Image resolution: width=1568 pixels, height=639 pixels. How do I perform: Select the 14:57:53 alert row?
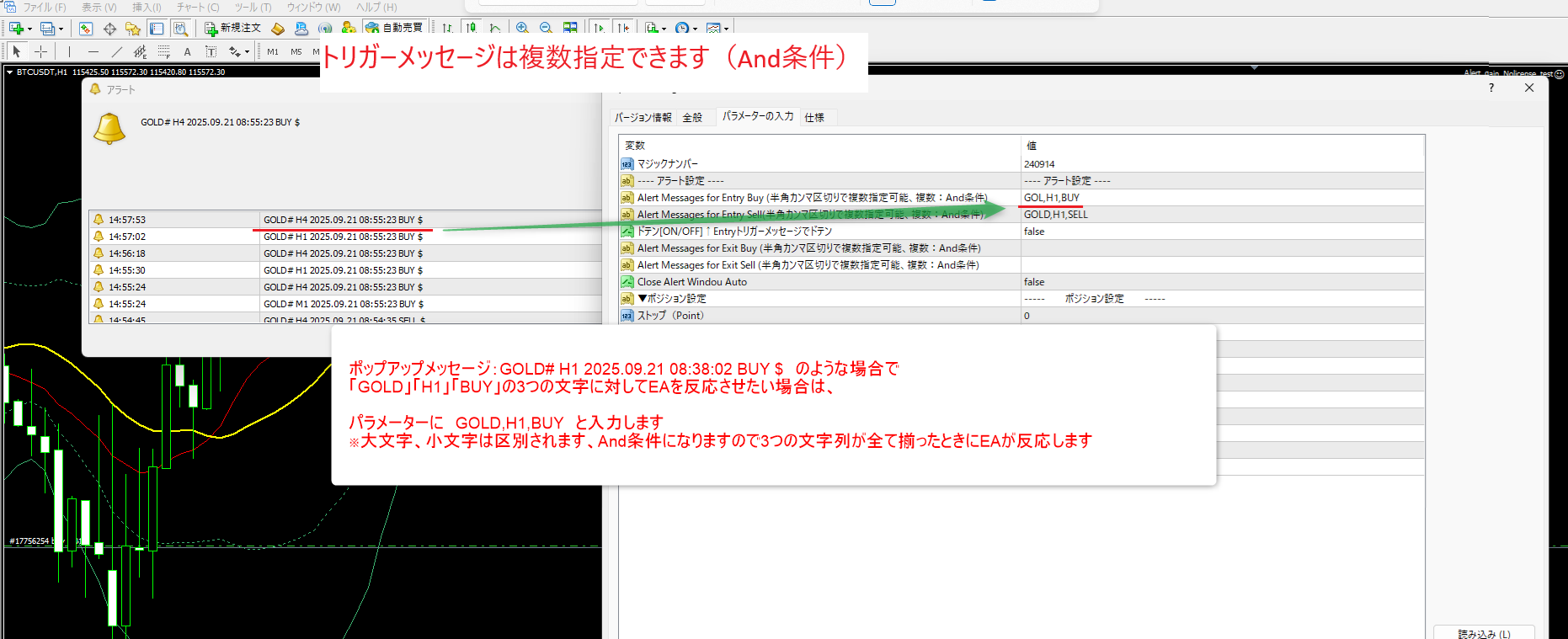345,220
